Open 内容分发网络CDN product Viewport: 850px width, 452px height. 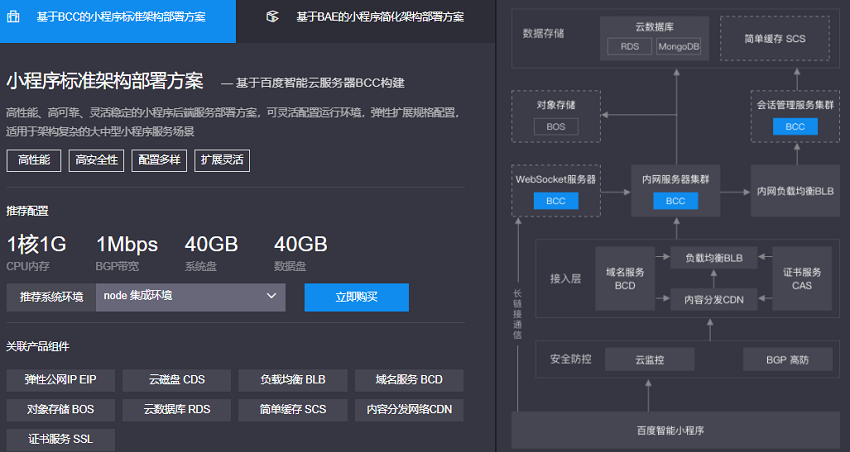point(409,410)
